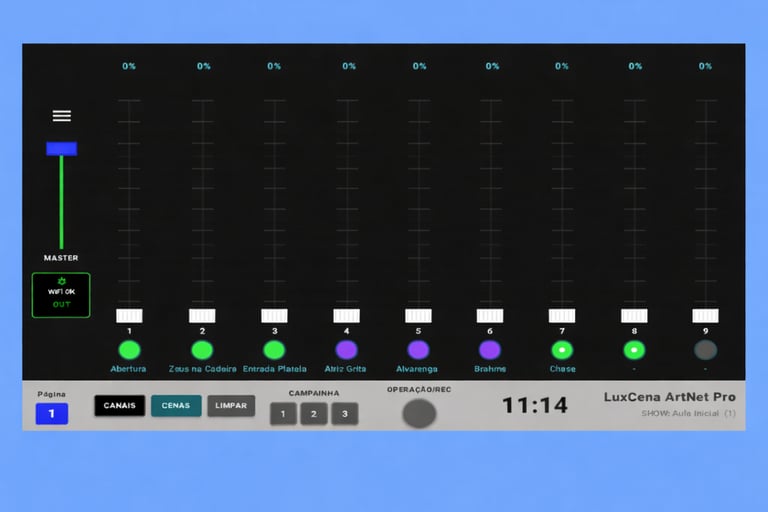The height and width of the screenshot is (512, 768).
Task: Open the Página 1 page selector
Action: tap(52, 414)
